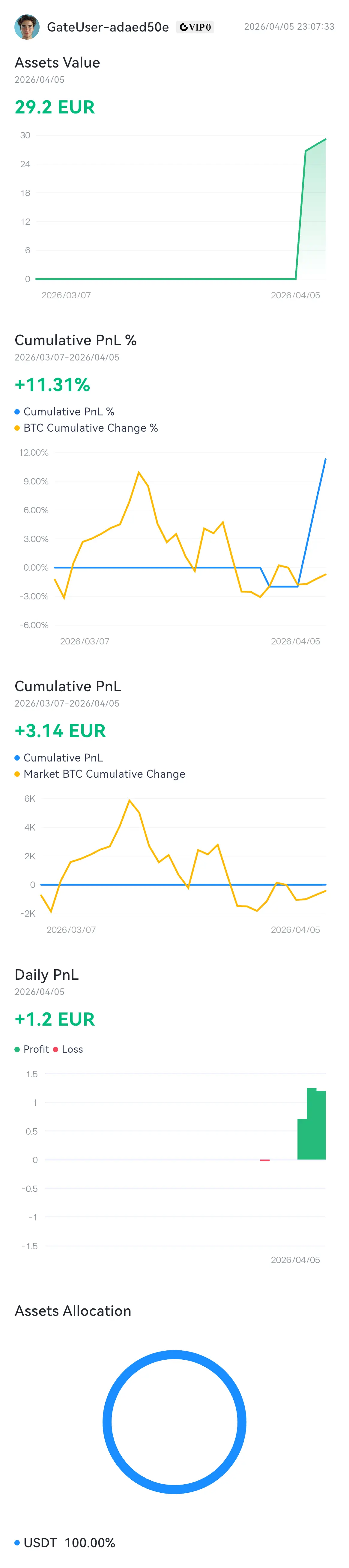Click the 29.2 EUR assets value
This screenshot has height=1568, width=349.
(55, 107)
